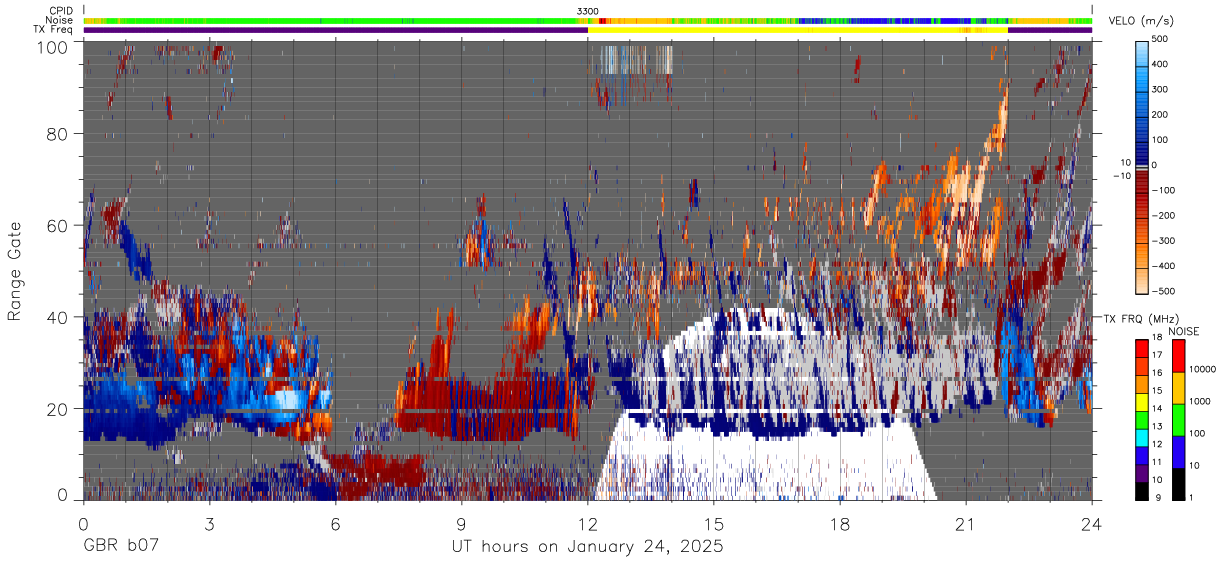Click "3" on the UT hours axis
Screen dimensions: 1228x567
point(210,525)
